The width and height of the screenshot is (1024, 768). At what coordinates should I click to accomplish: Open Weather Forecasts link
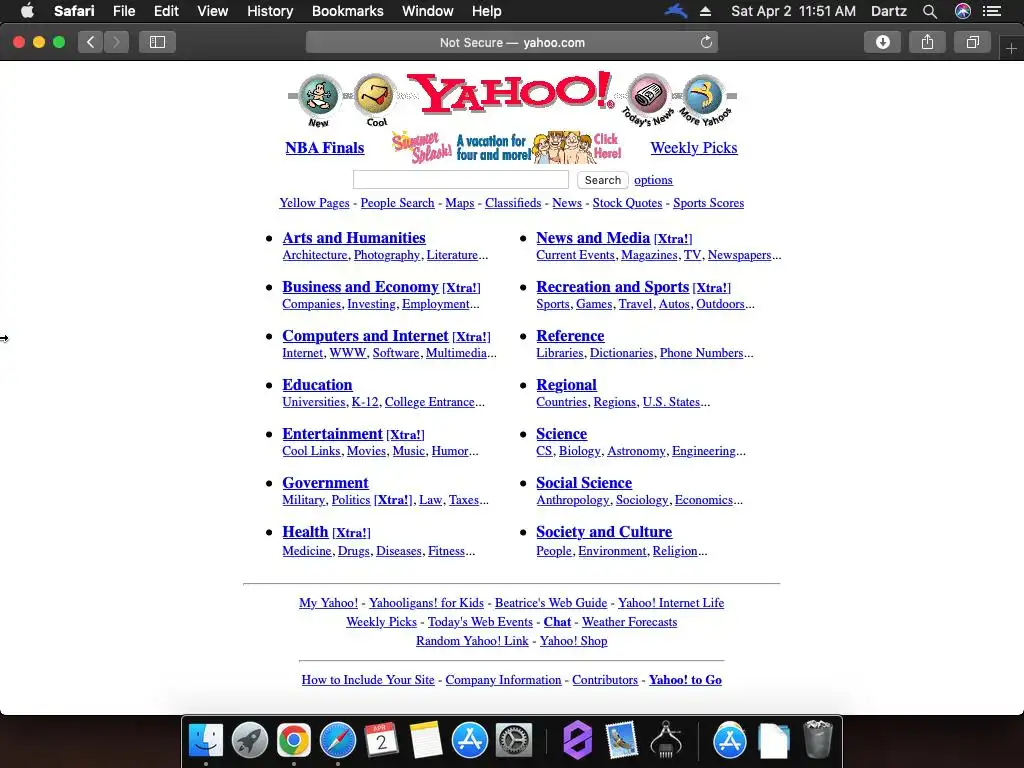tap(630, 622)
